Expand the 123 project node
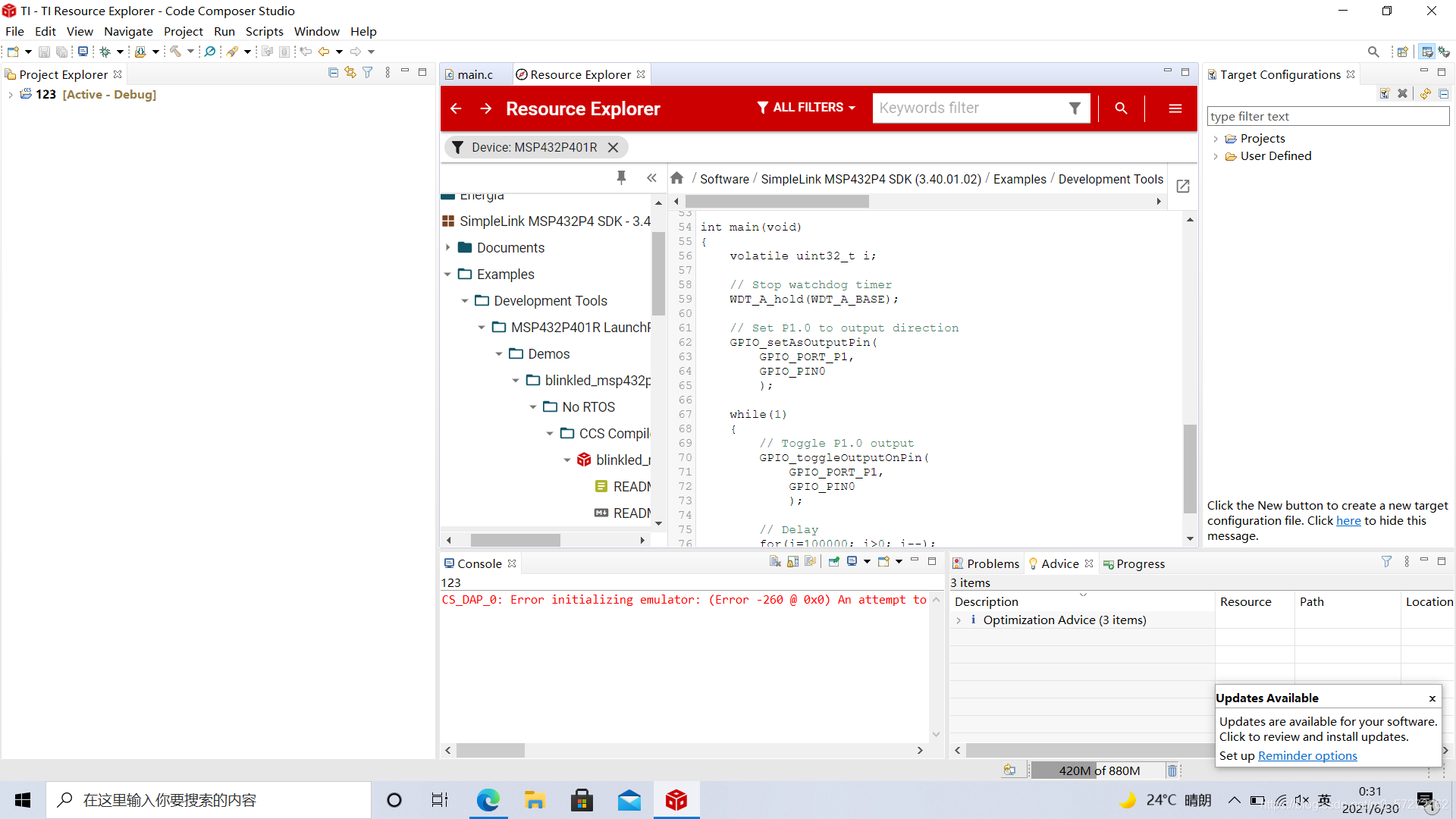 (x=10, y=95)
